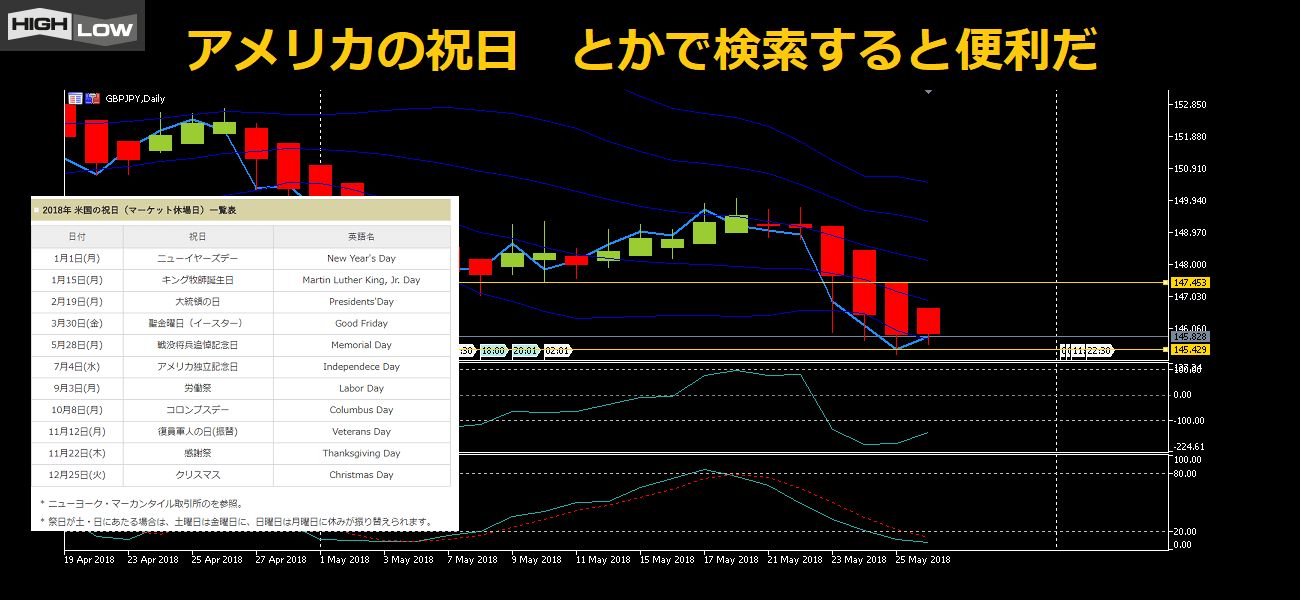Open the one-click trading panel icon
This screenshot has width=1300, height=600.
[75, 98]
